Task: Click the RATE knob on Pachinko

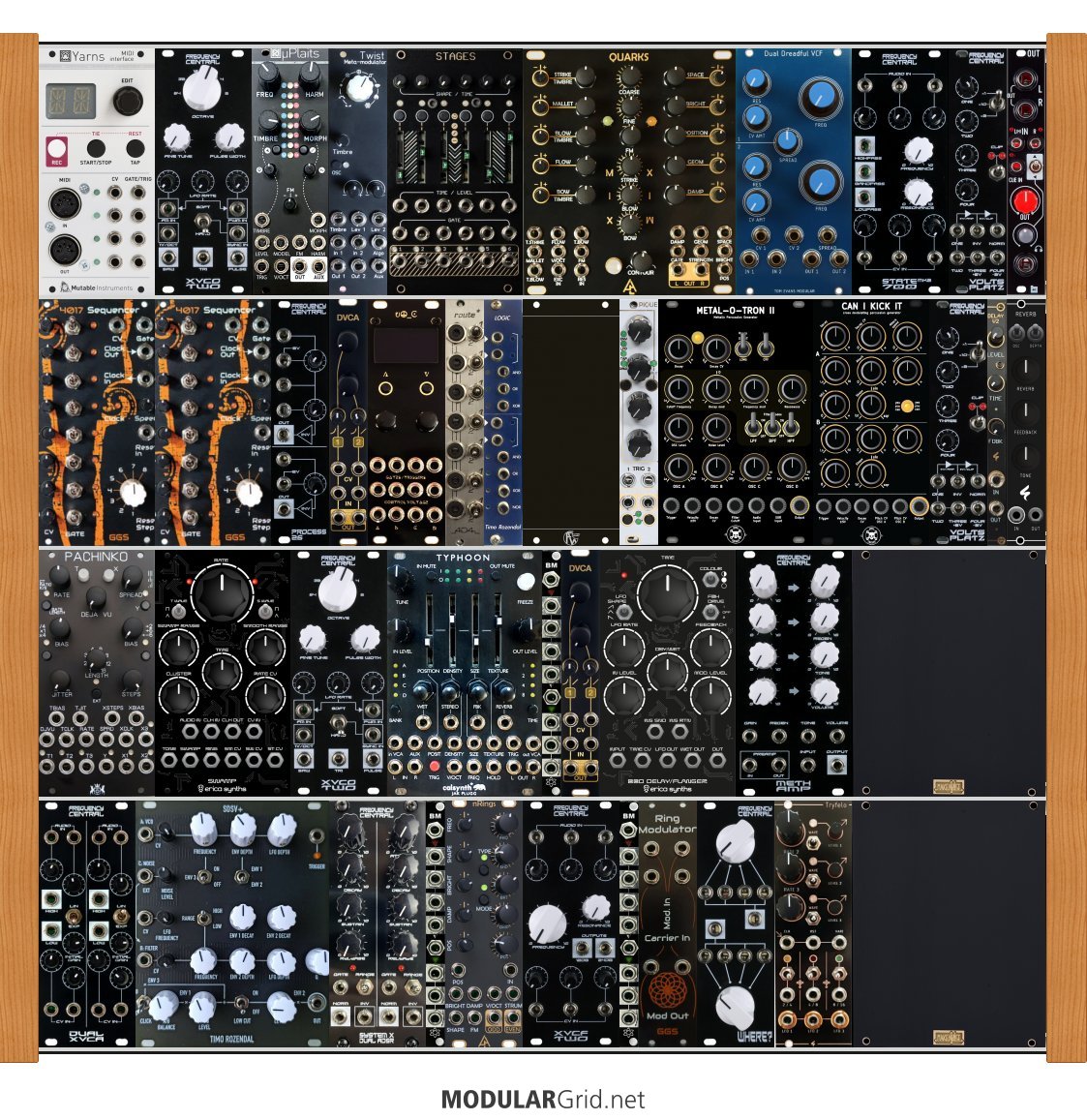Action: click(x=60, y=578)
